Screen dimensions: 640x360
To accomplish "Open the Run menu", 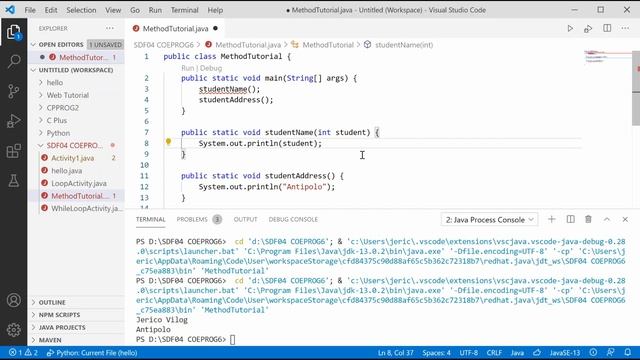I will pos(155,10).
